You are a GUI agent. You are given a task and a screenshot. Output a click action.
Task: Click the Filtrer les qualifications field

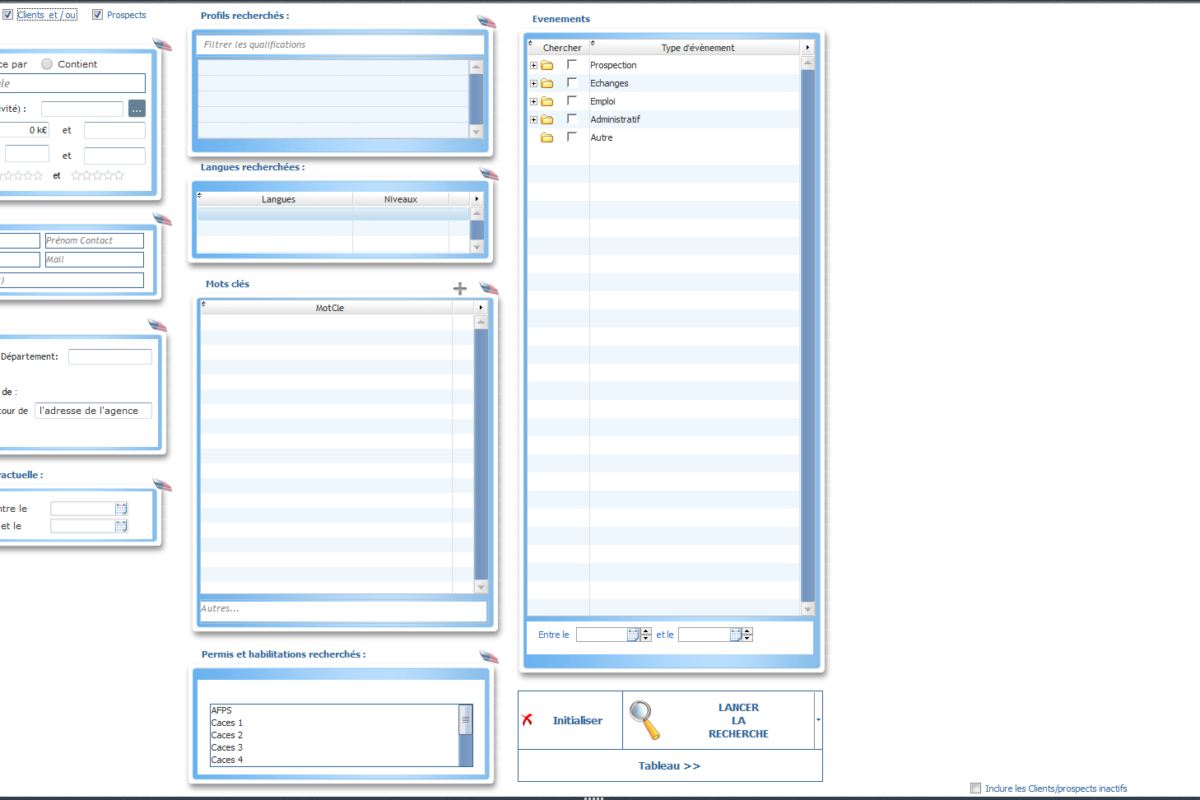click(x=341, y=45)
